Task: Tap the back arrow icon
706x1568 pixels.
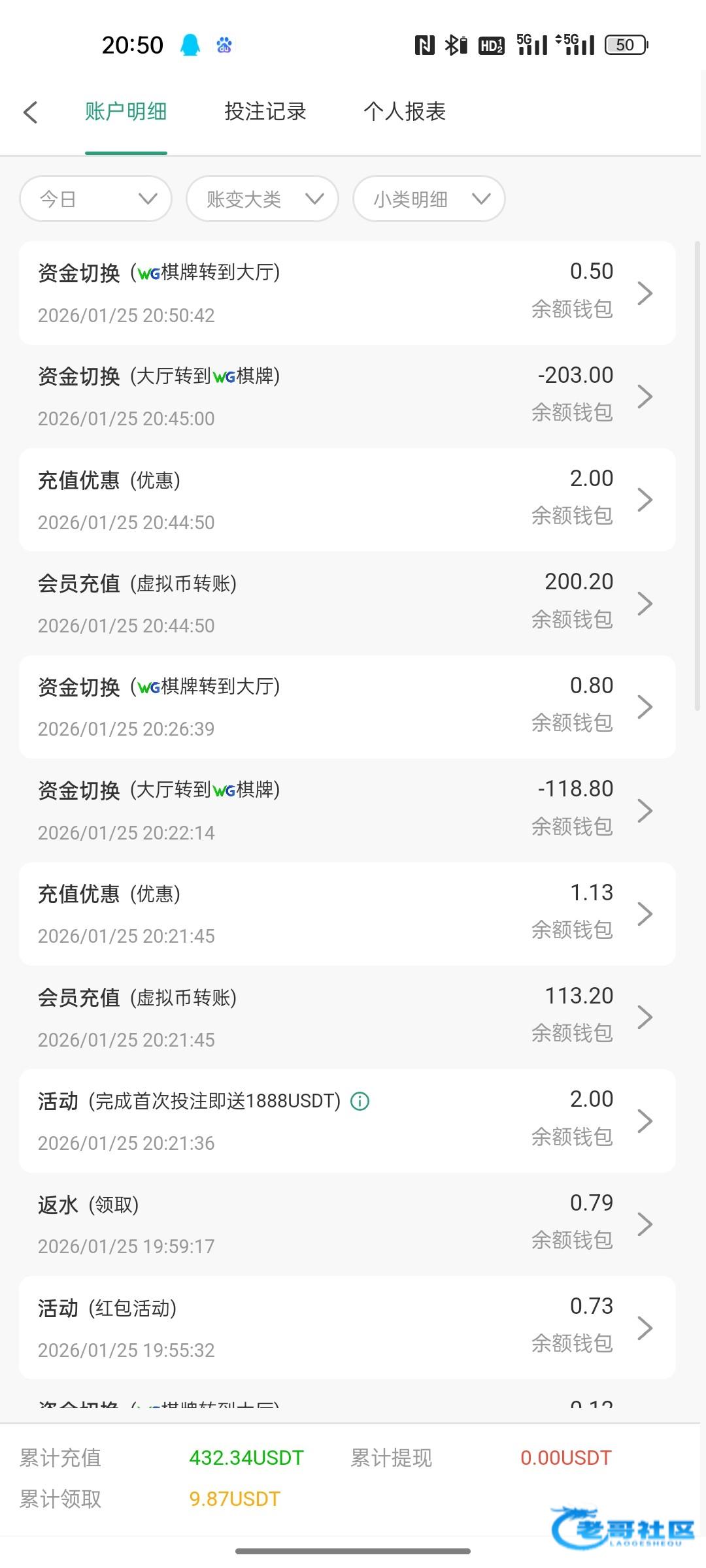Action: [x=31, y=112]
